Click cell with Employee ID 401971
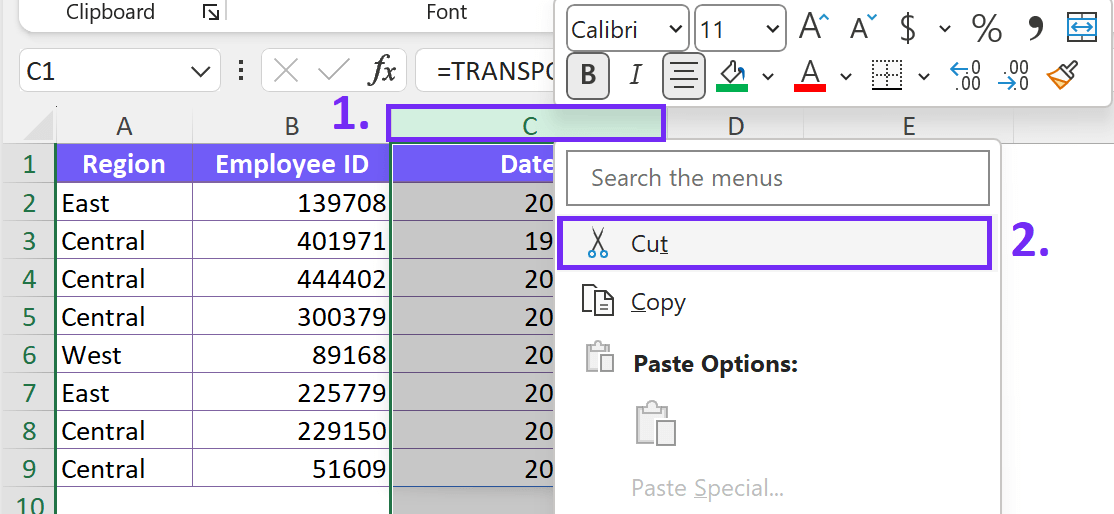The height and width of the screenshot is (514, 1114). point(291,240)
